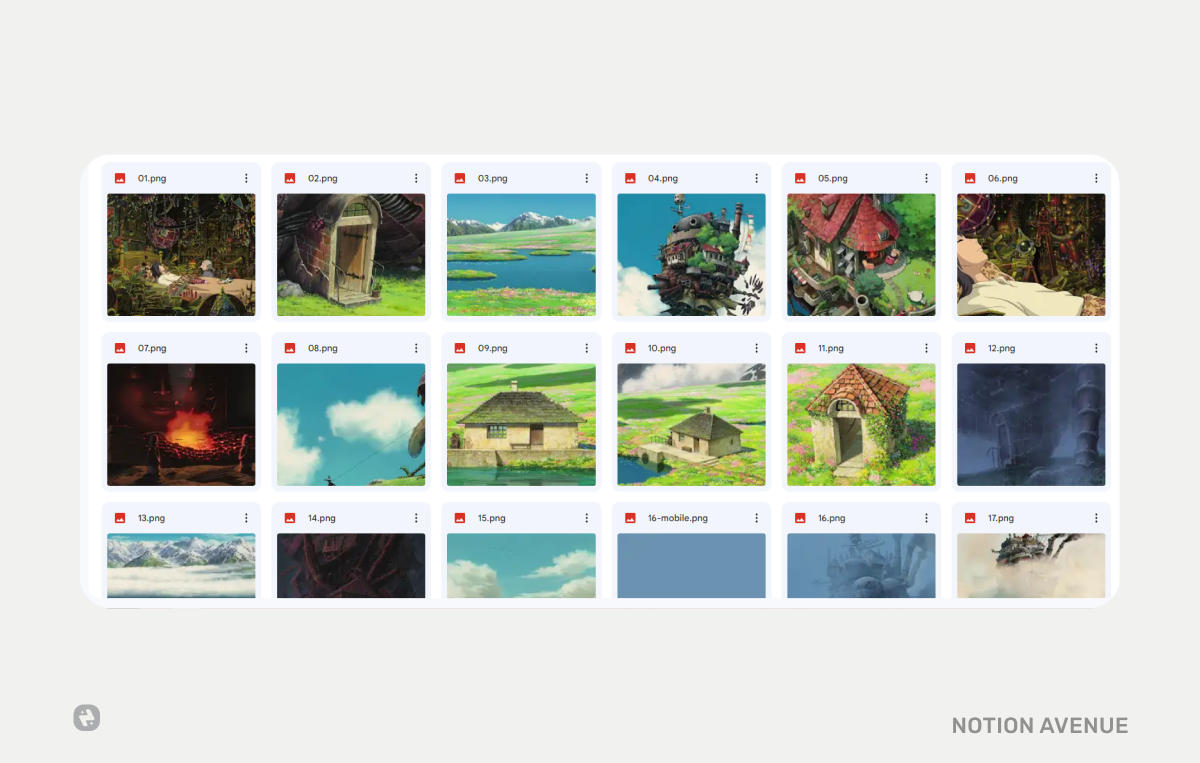Open the more options menu for 11.png
This screenshot has width=1200, height=763.
[x=926, y=348]
